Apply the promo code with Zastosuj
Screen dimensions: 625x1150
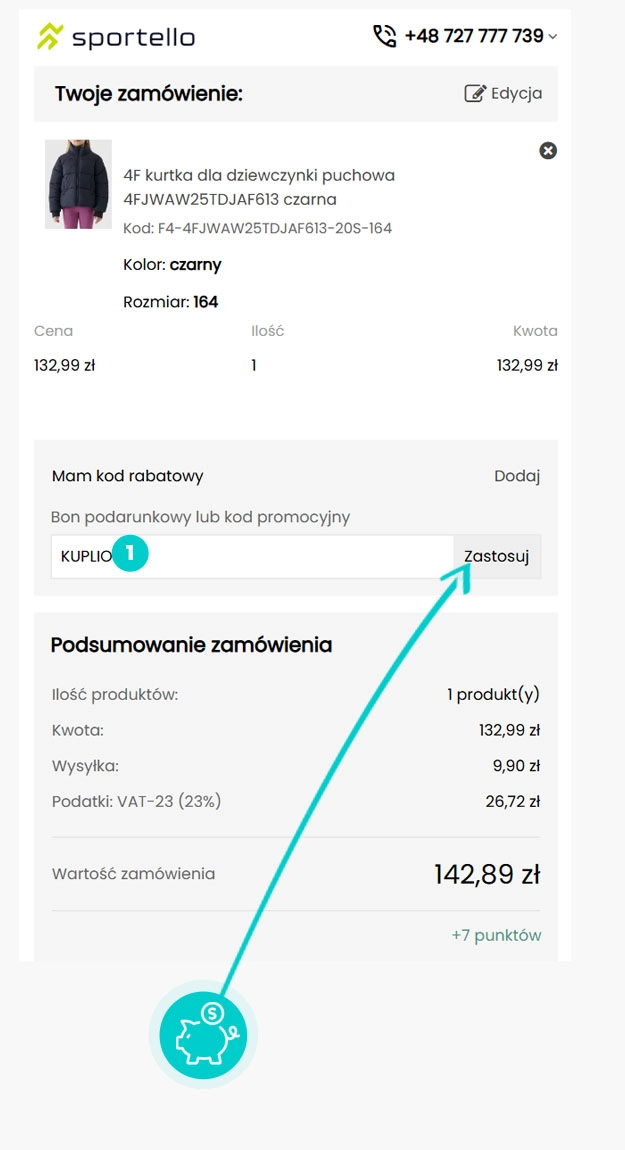[x=496, y=556]
